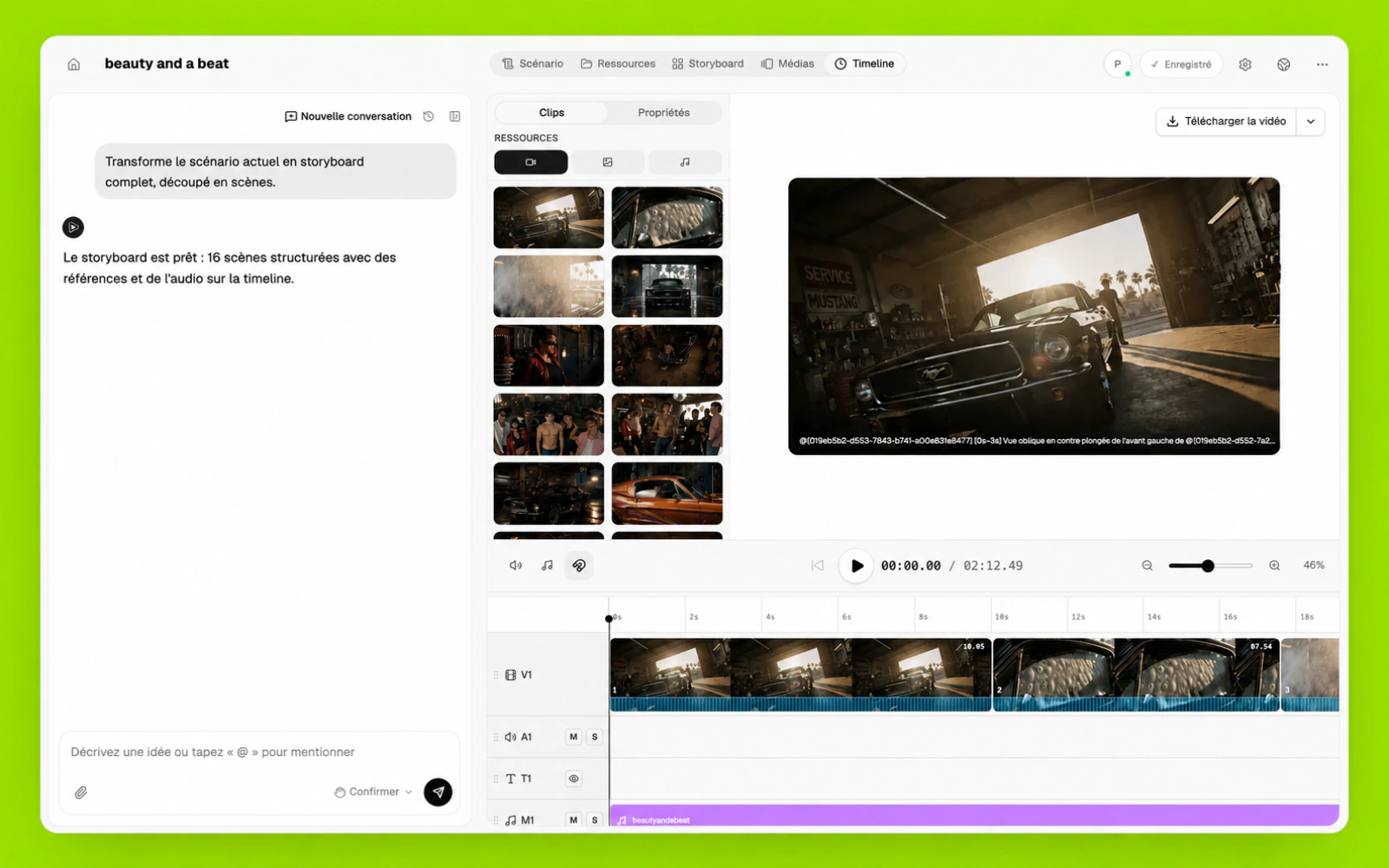
Task: Click the V1 video track icon
Action: [510, 674]
